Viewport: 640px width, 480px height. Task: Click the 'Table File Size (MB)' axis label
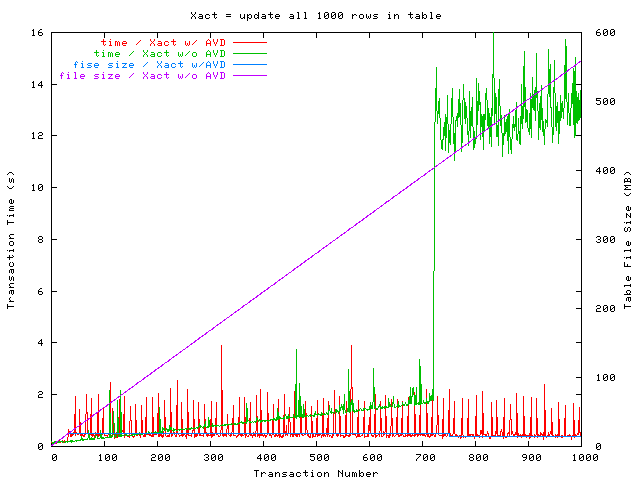[628, 240]
